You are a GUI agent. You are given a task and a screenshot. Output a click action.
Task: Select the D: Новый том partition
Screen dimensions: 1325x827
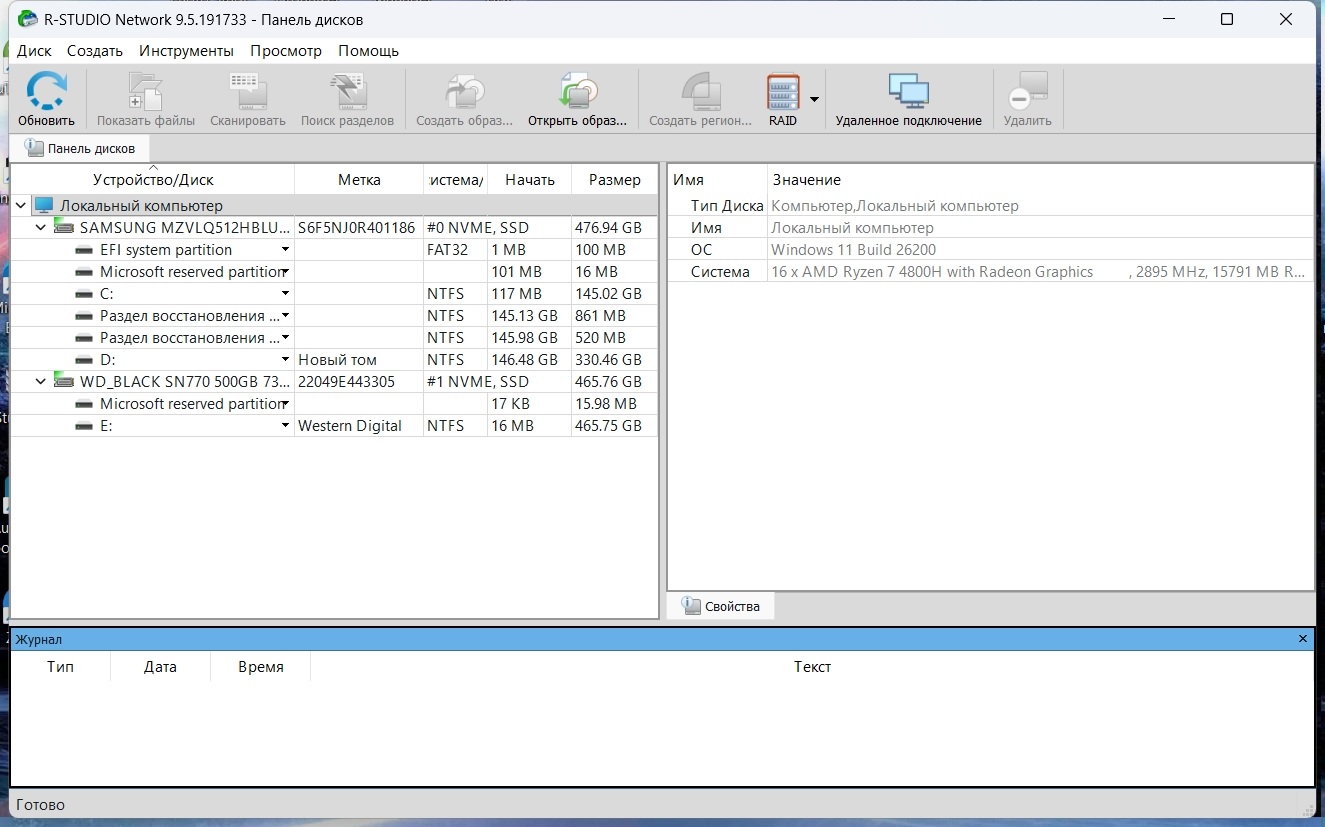click(x=108, y=360)
